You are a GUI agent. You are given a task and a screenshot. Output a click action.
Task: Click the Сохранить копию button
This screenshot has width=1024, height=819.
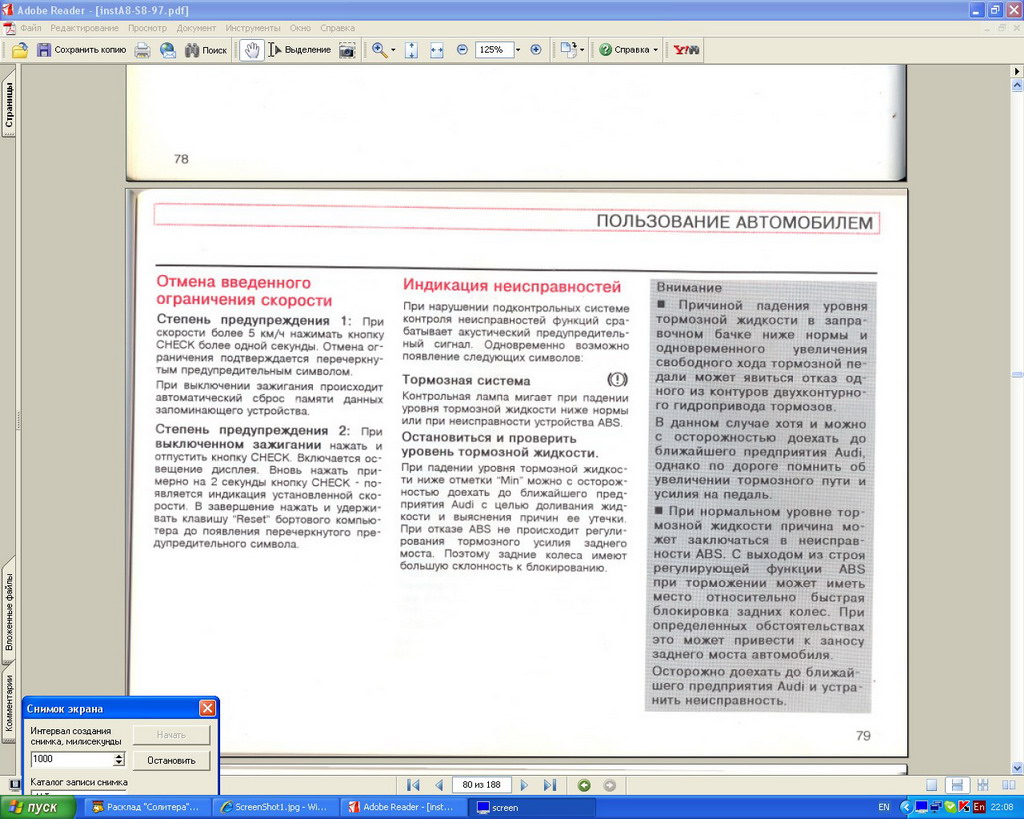81,50
